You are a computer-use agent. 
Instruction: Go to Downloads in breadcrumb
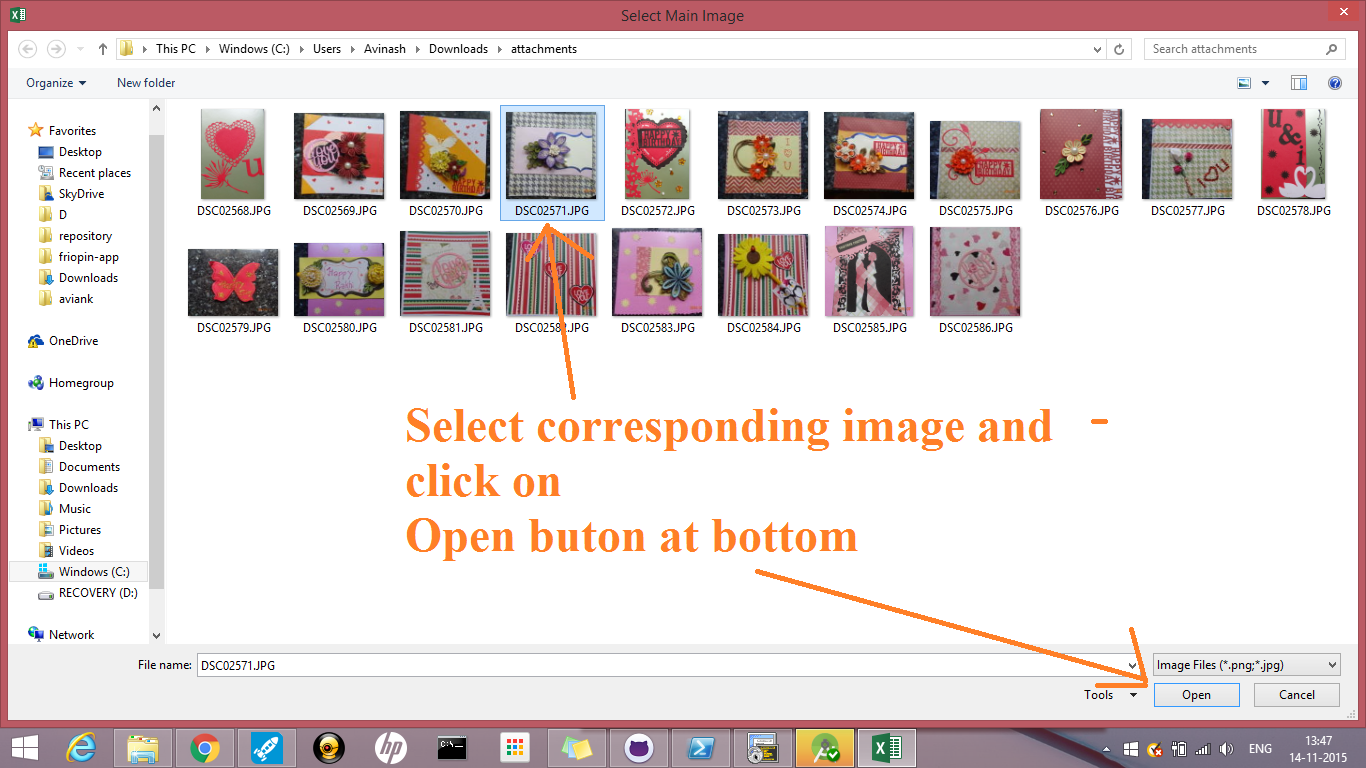pyautogui.click(x=458, y=49)
